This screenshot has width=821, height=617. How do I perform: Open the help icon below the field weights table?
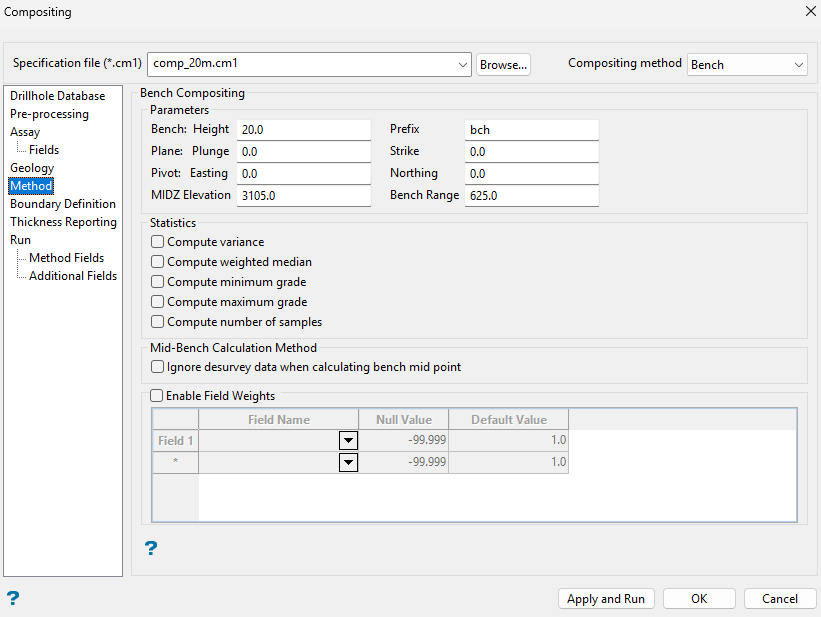[x=151, y=548]
